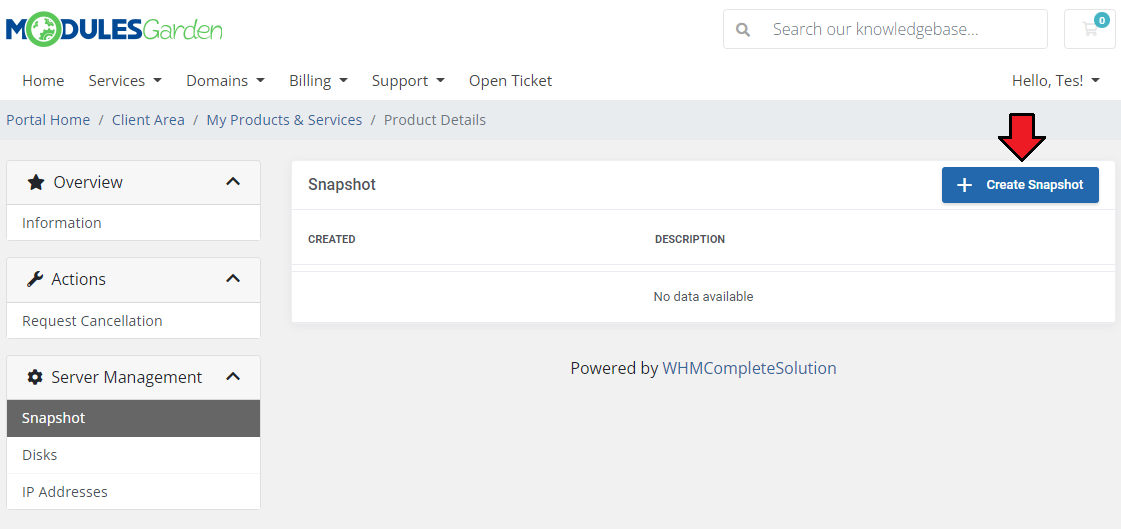
Task: Select Information in the Overview panel
Action: coord(134,223)
